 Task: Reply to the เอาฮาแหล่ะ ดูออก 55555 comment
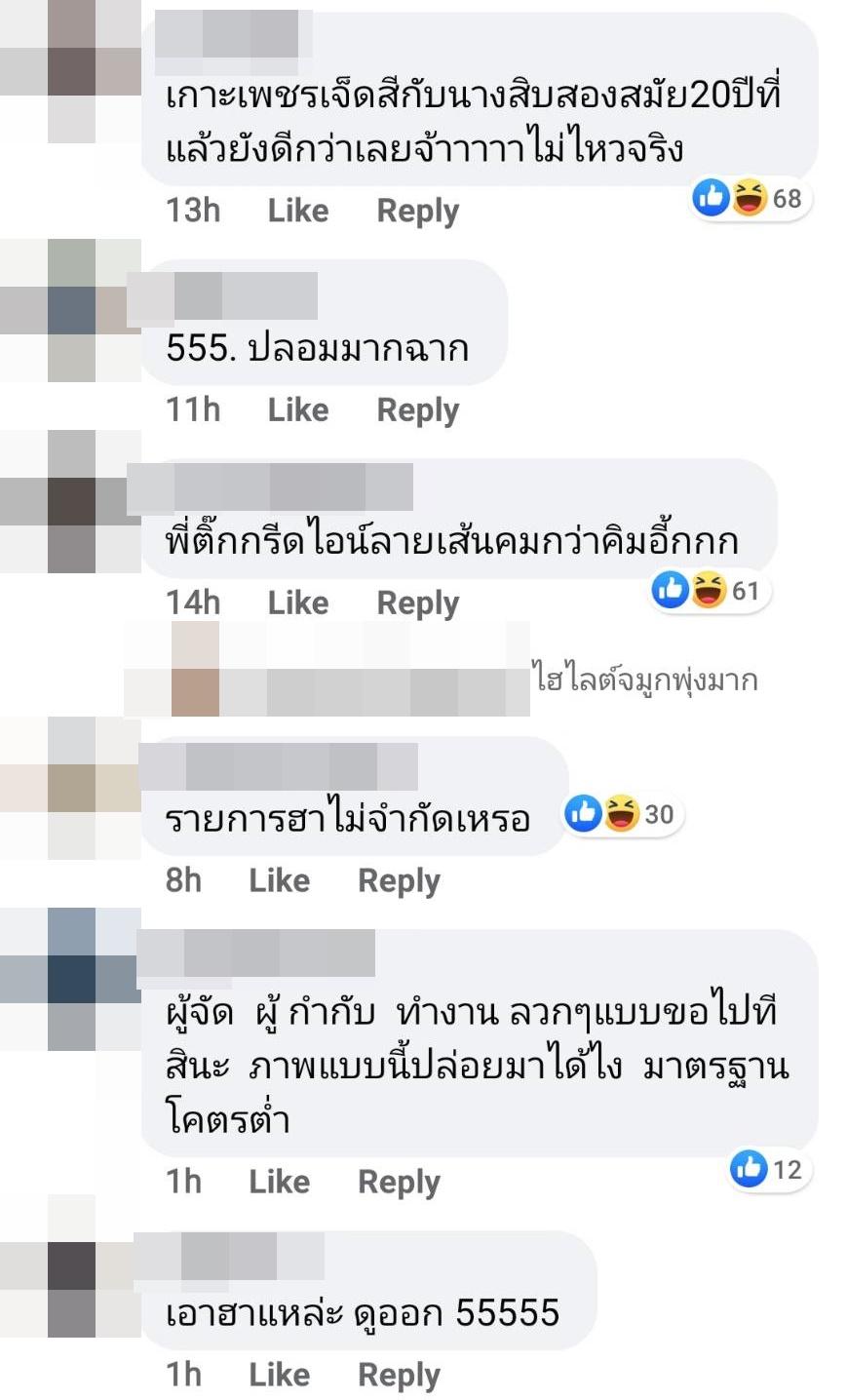400,1376
